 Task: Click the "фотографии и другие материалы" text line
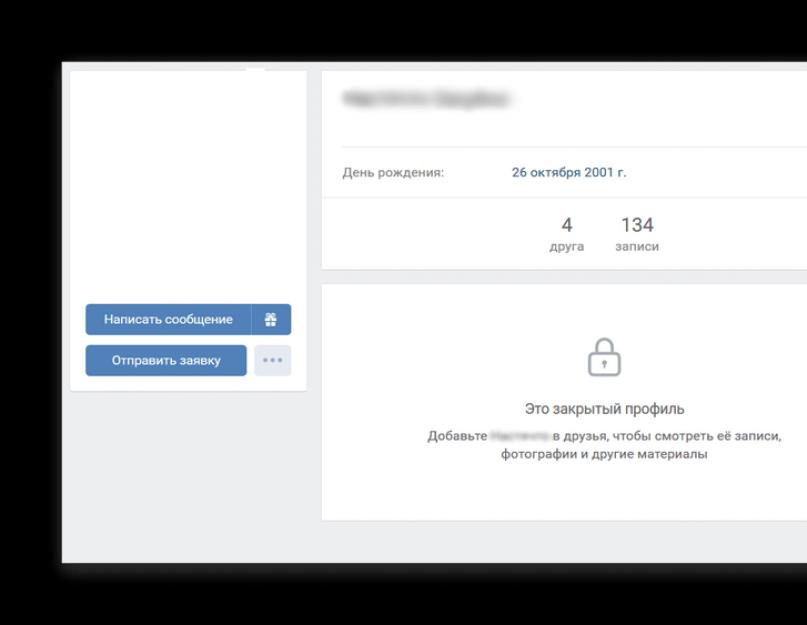click(604, 454)
